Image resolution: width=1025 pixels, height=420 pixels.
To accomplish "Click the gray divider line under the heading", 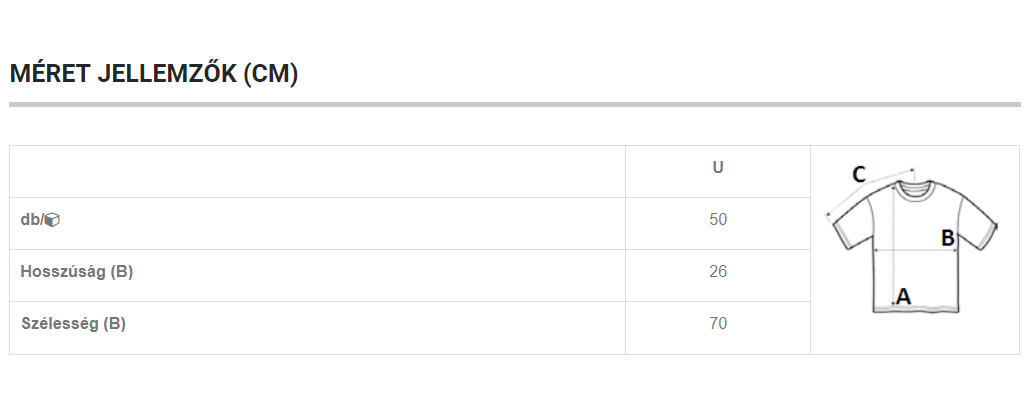I will 514,104.
